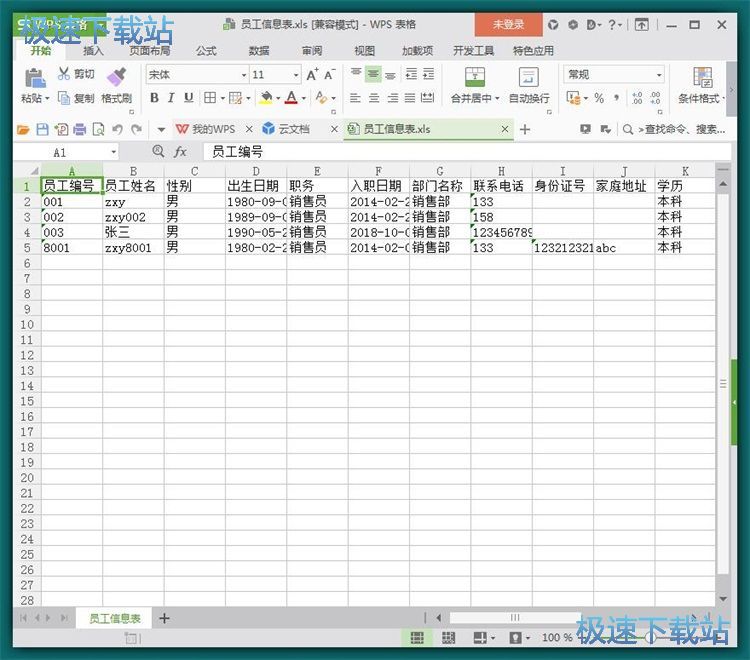This screenshot has height=660, width=750.
Task: Open a new document tab with plus
Action: tap(525, 129)
